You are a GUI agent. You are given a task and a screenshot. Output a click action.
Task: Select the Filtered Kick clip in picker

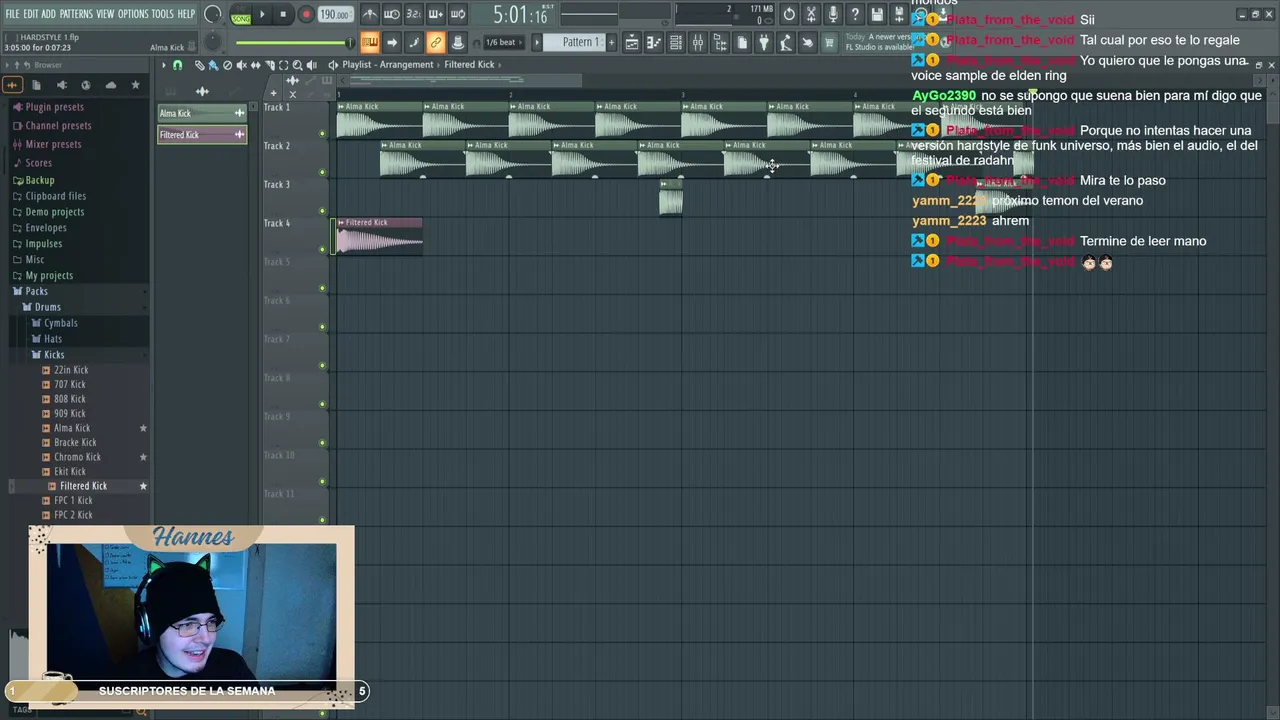pyautogui.click(x=202, y=135)
